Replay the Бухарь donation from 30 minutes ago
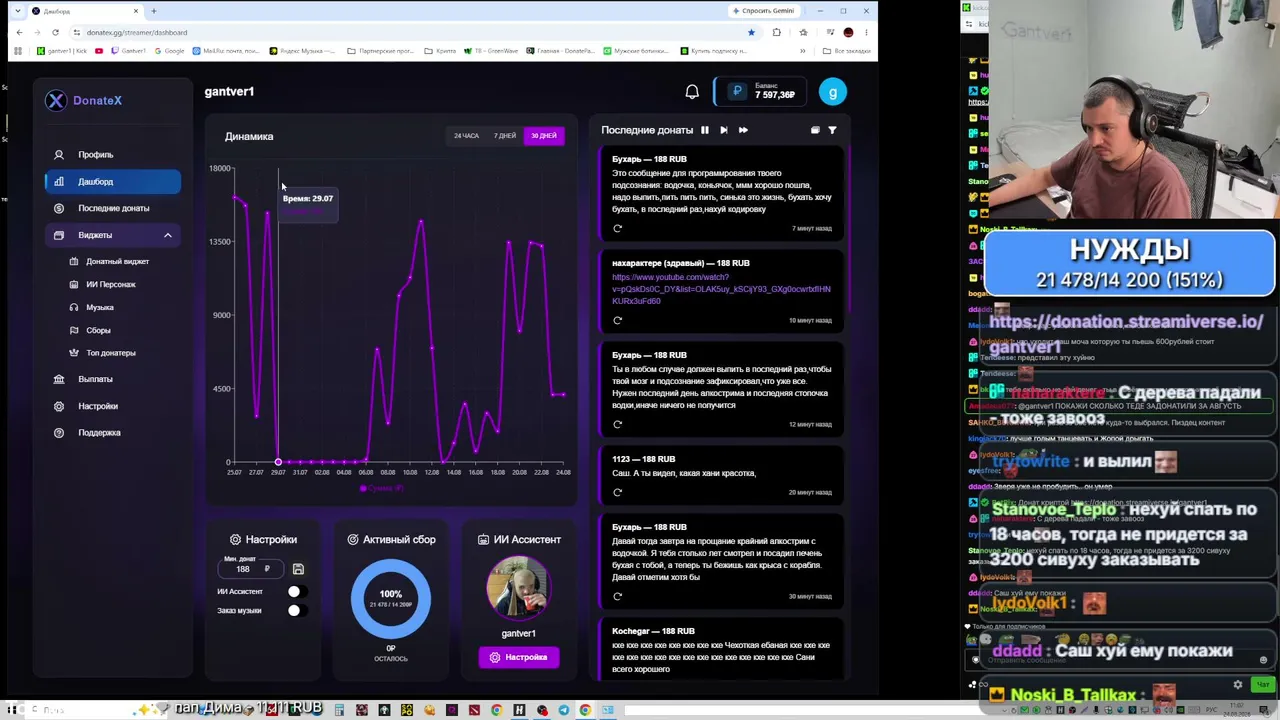1280x720 pixels. click(617, 596)
